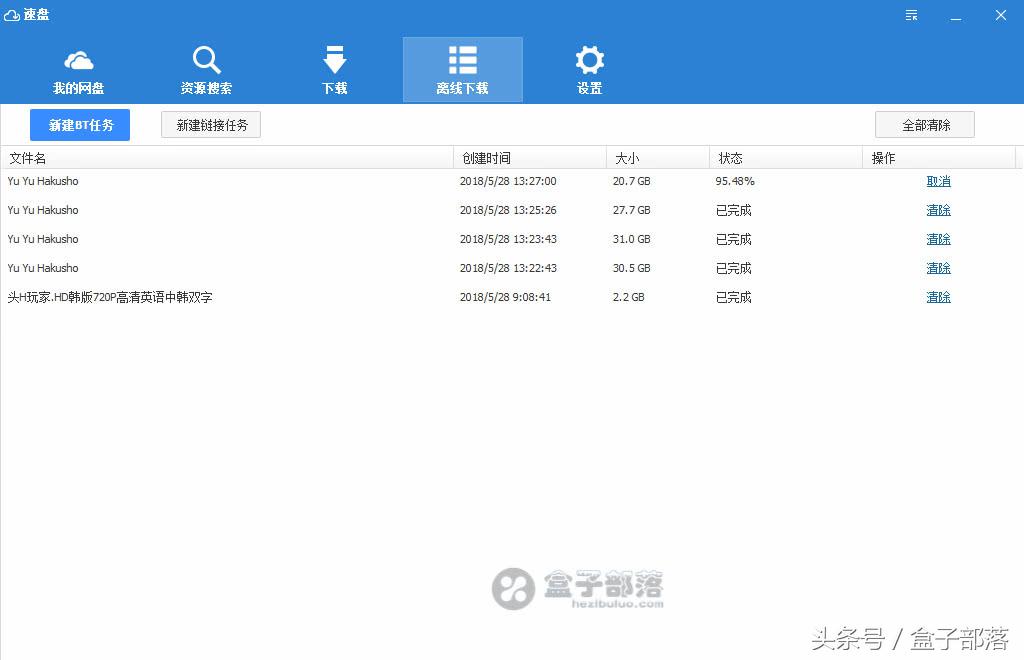Click the 95.48% progress status
The image size is (1024, 660).
coord(737,181)
